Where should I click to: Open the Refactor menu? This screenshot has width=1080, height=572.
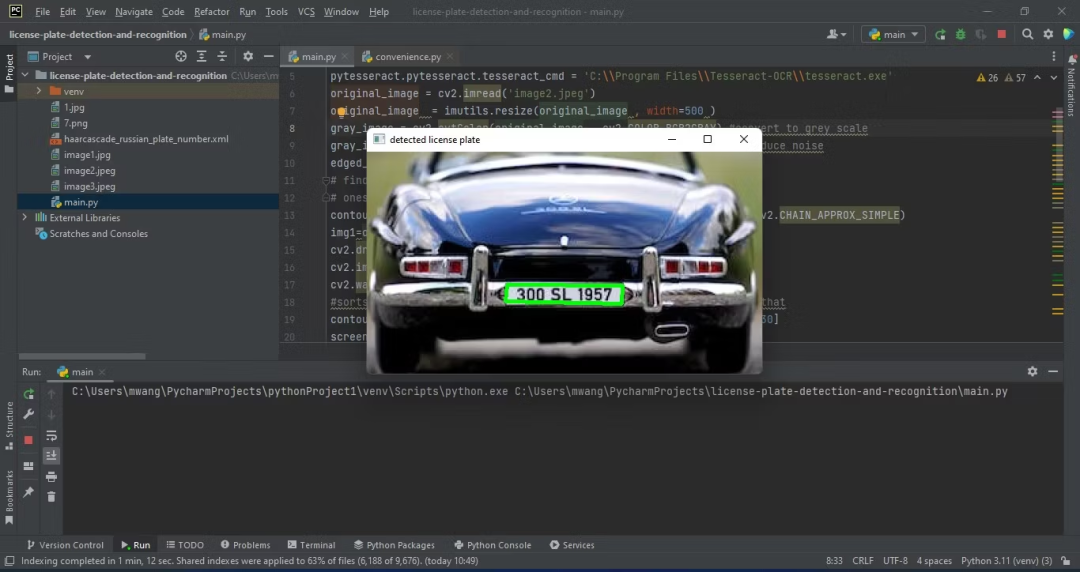[x=211, y=12]
